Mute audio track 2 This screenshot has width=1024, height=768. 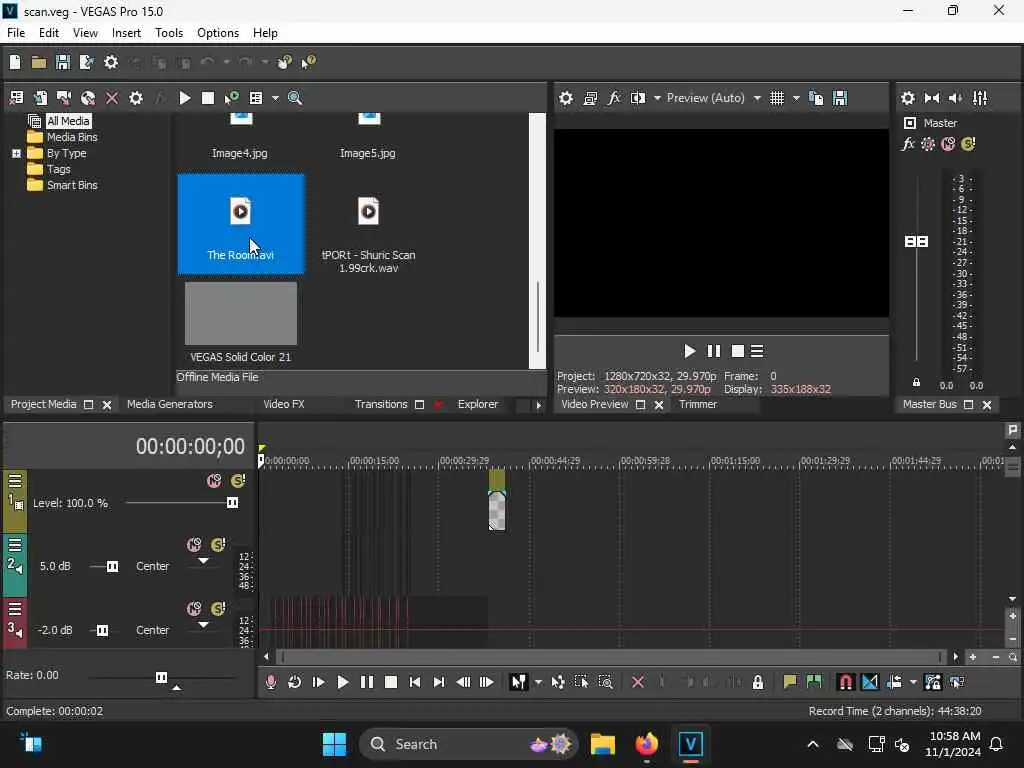pyautogui.click(x=194, y=545)
